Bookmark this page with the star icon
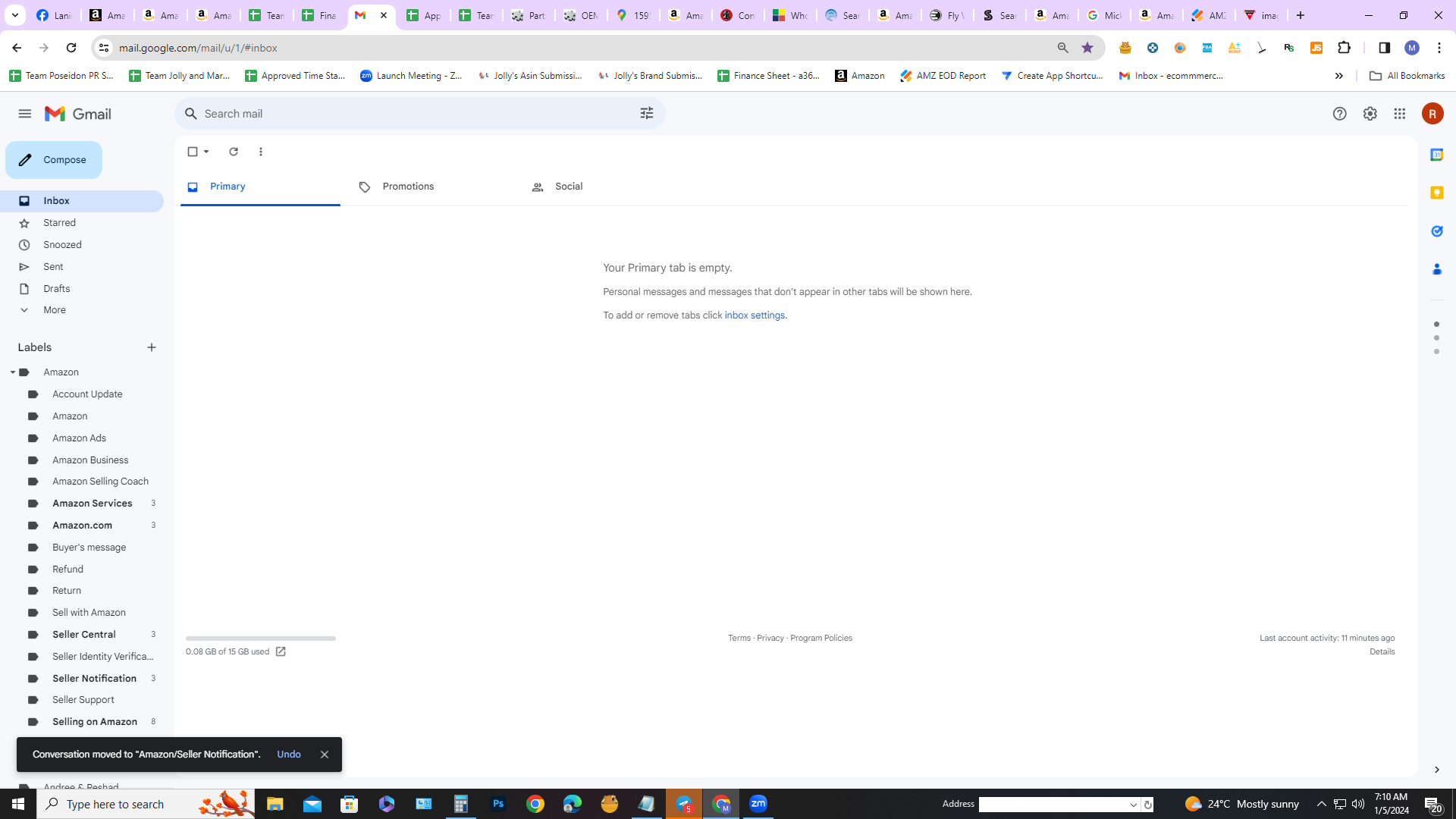 (1087, 48)
